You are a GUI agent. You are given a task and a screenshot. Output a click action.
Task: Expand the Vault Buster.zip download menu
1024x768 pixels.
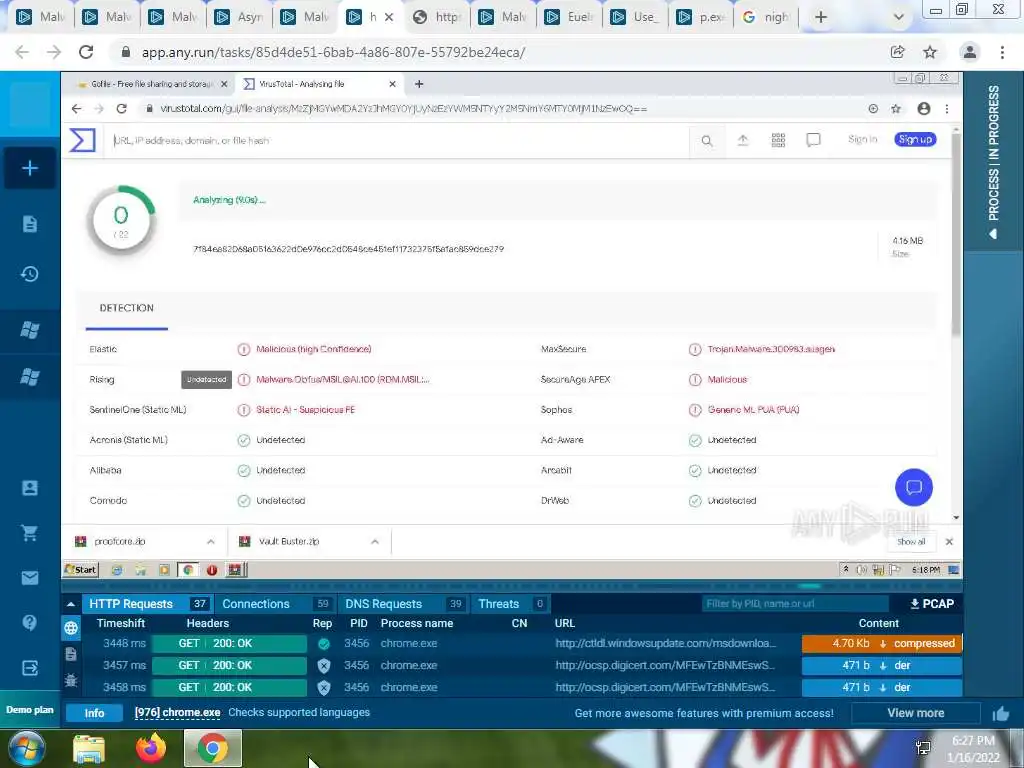375,541
